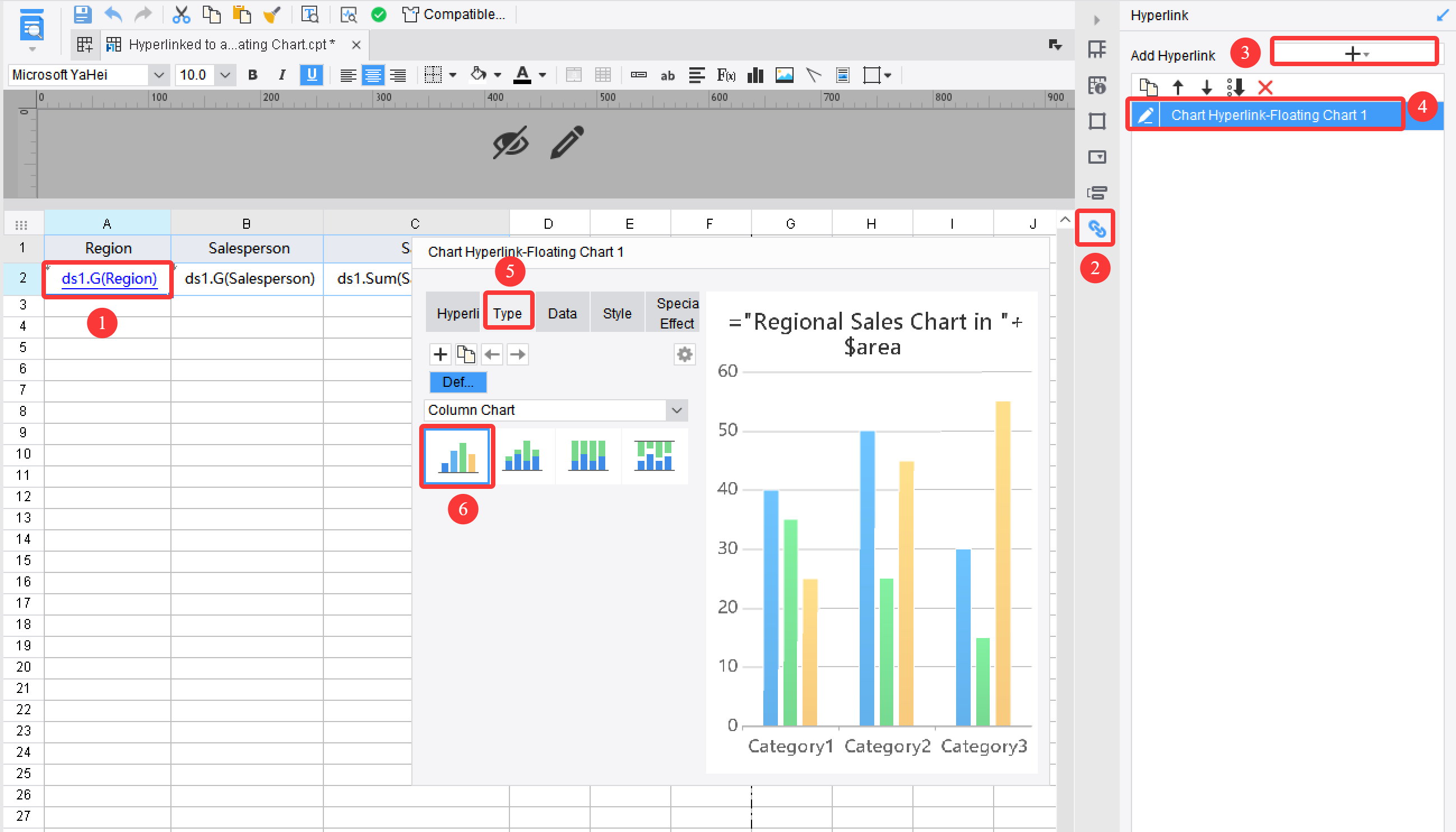Click the Format Painter icon

pos(272,14)
